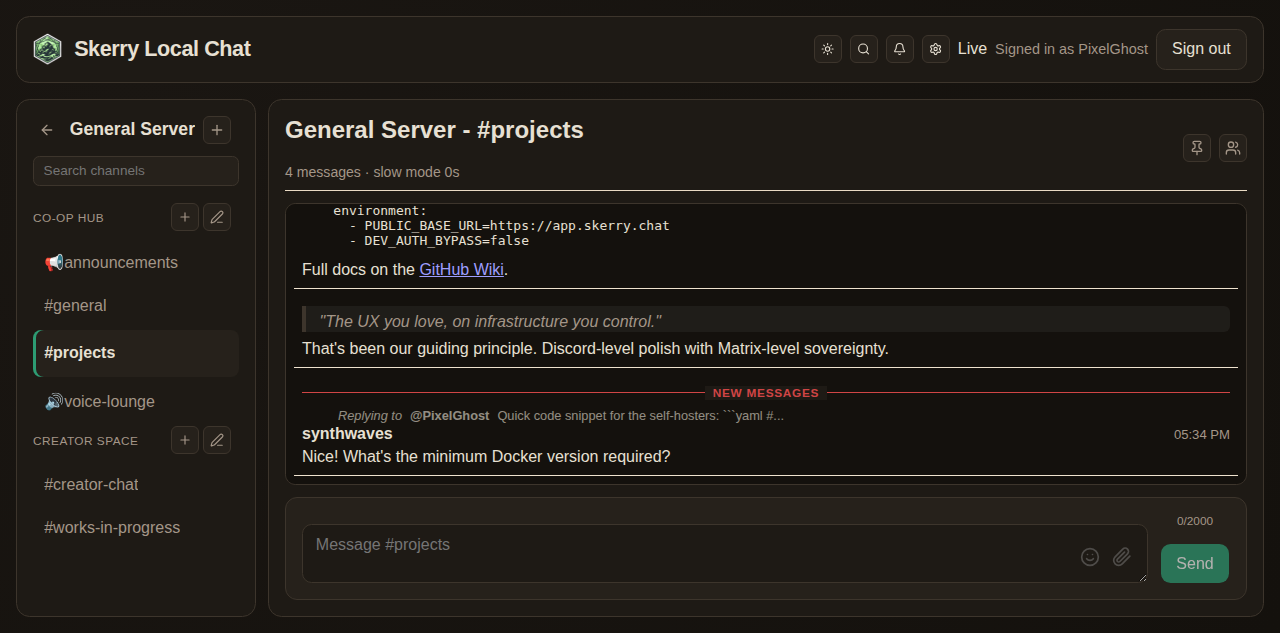Jump to the replied @PixelGhost message preview
Image resolution: width=1280 pixels, height=633 pixels.
click(561, 416)
